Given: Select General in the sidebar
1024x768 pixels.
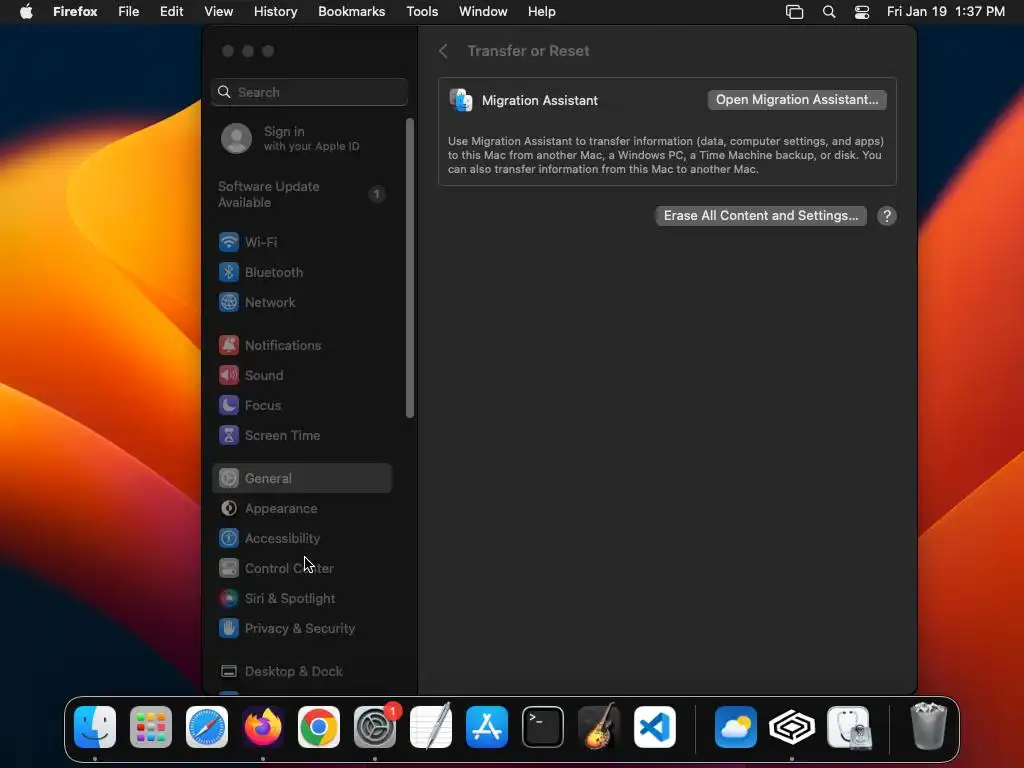Looking at the screenshot, I should tap(302, 479).
